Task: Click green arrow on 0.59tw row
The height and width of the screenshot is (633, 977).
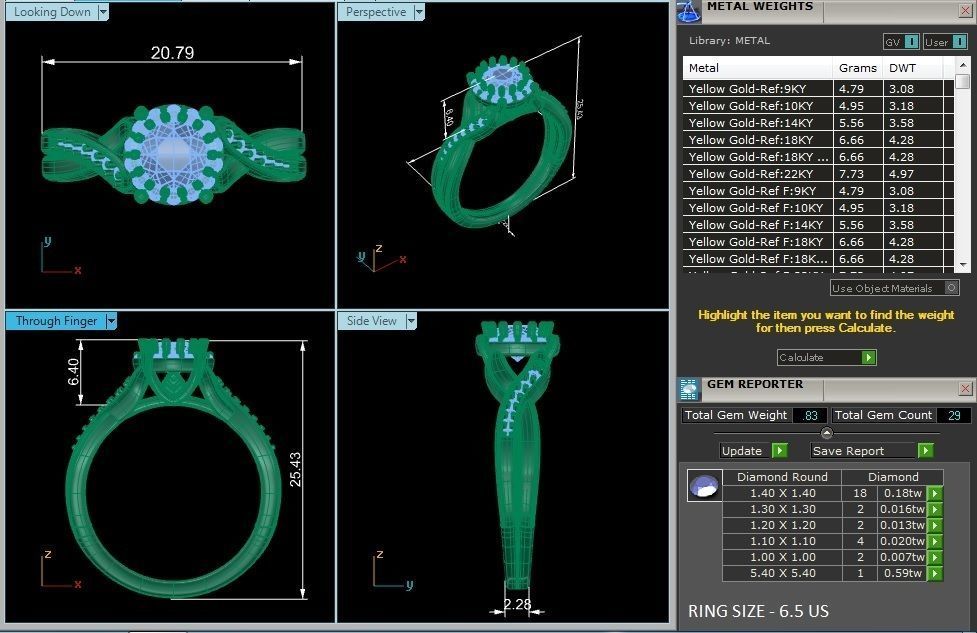Action: [935, 573]
